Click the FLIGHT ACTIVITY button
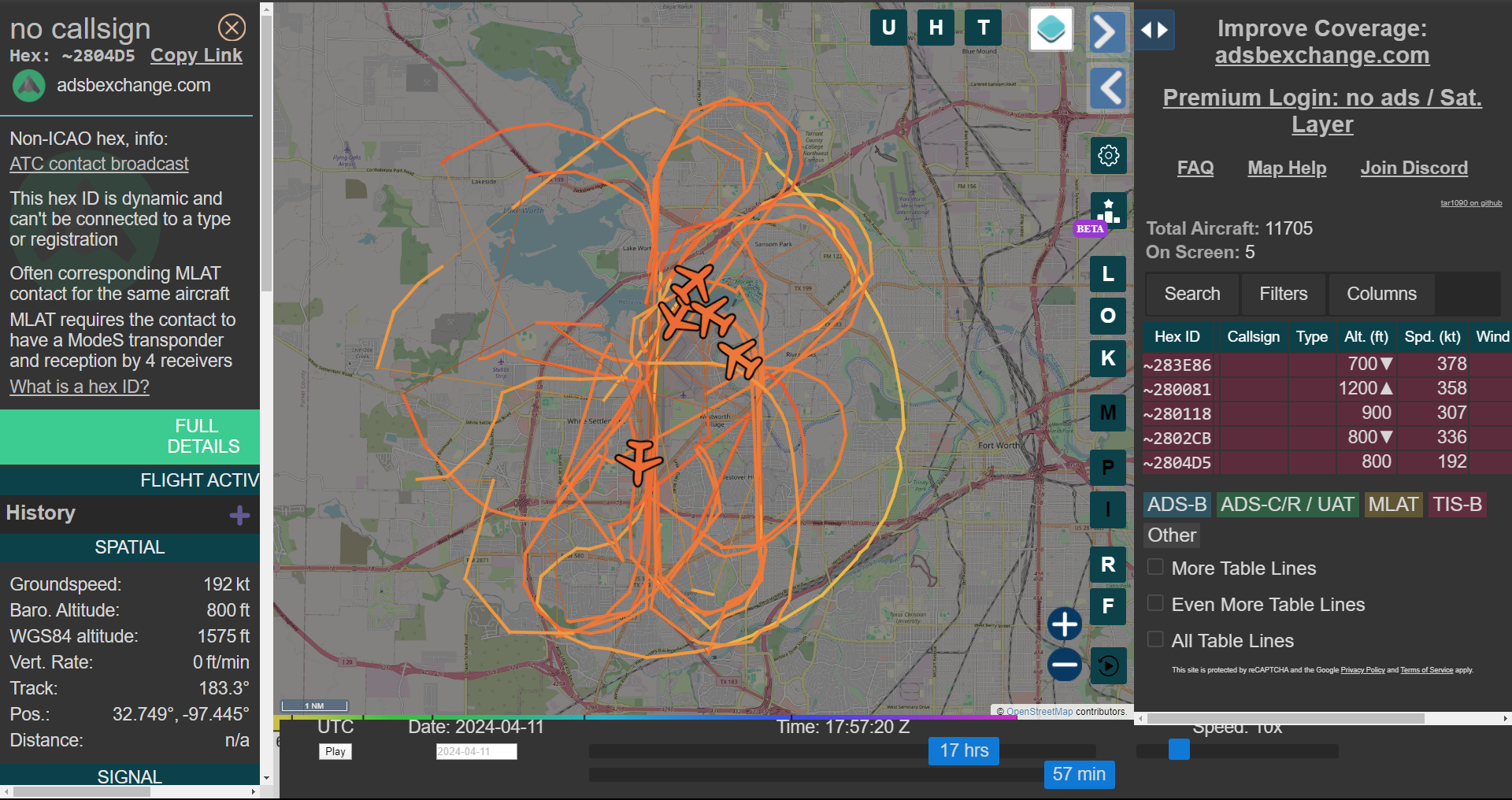This screenshot has width=1512, height=800. pos(130,480)
